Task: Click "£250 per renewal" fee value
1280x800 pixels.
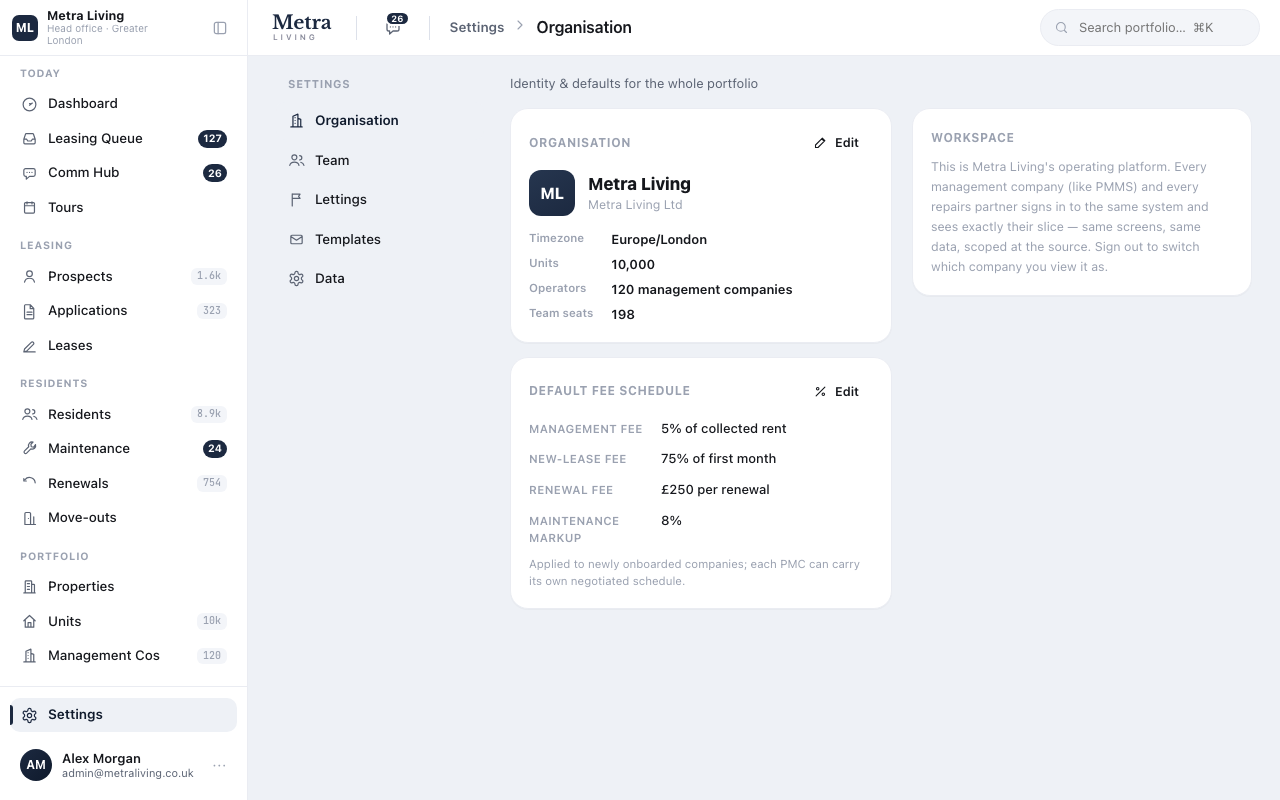Action: (715, 490)
